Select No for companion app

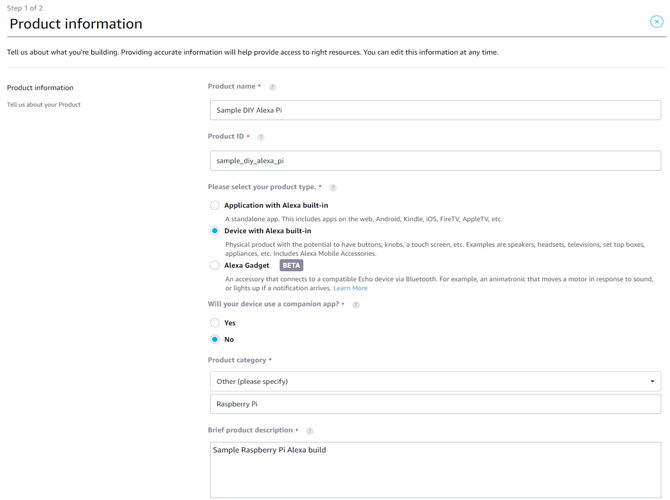click(215, 339)
